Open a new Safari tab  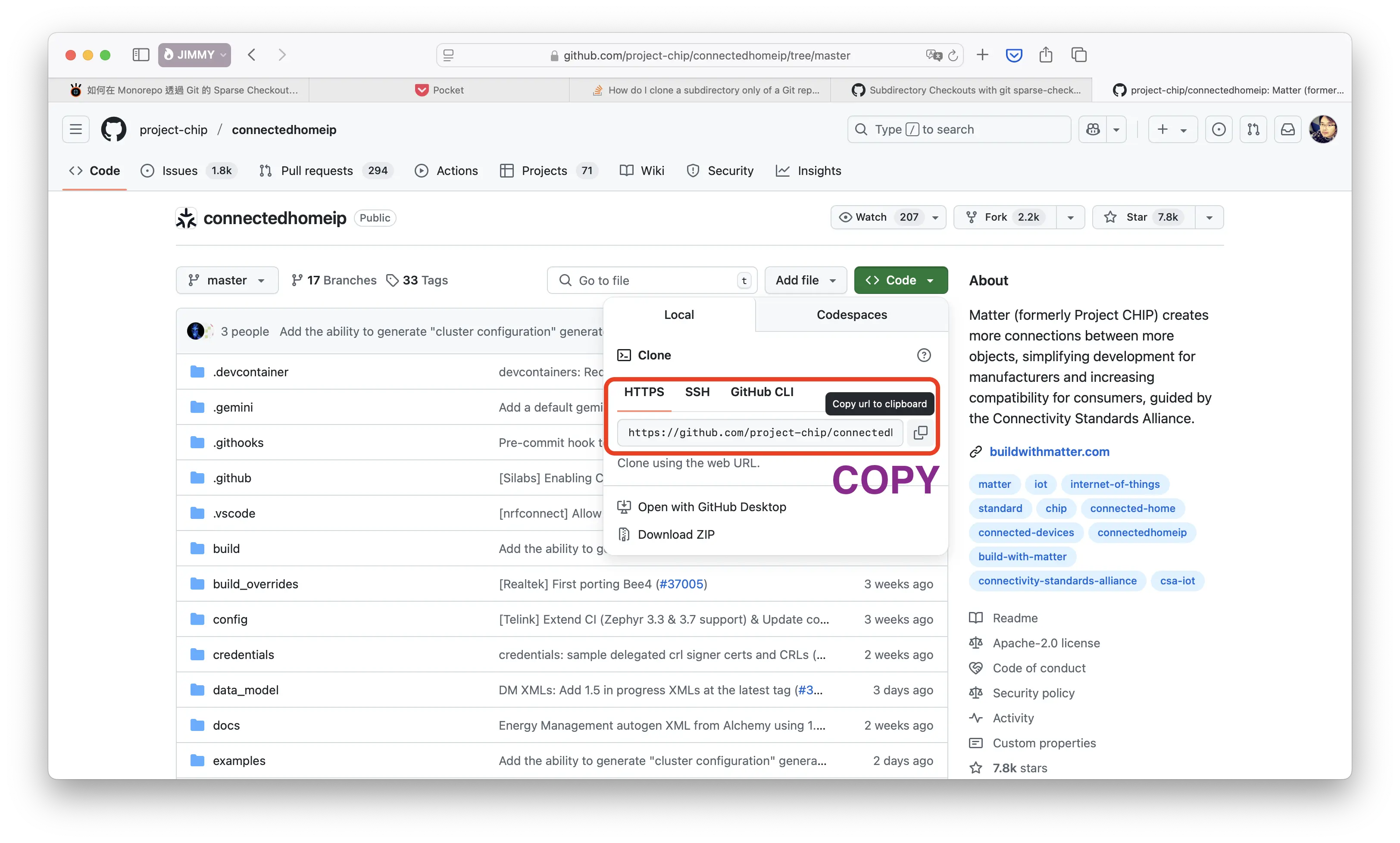(982, 55)
